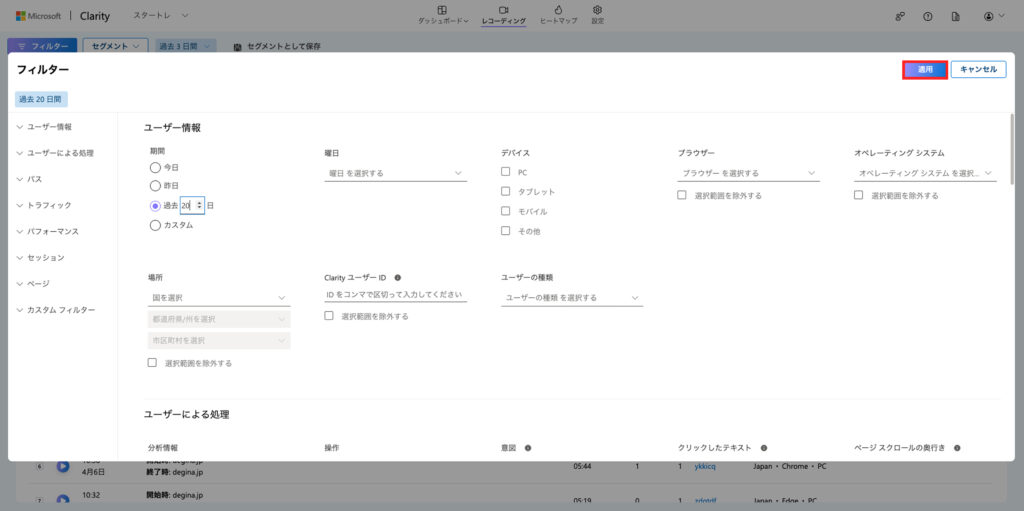Click the Clarity ユーザー ID input field
The width and height of the screenshot is (1024, 511).
(x=395, y=295)
